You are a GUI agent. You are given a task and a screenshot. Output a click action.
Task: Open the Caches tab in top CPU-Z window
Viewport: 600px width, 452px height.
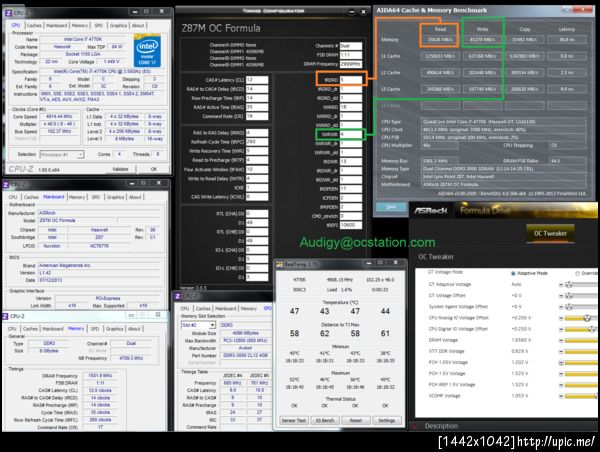tap(34, 25)
